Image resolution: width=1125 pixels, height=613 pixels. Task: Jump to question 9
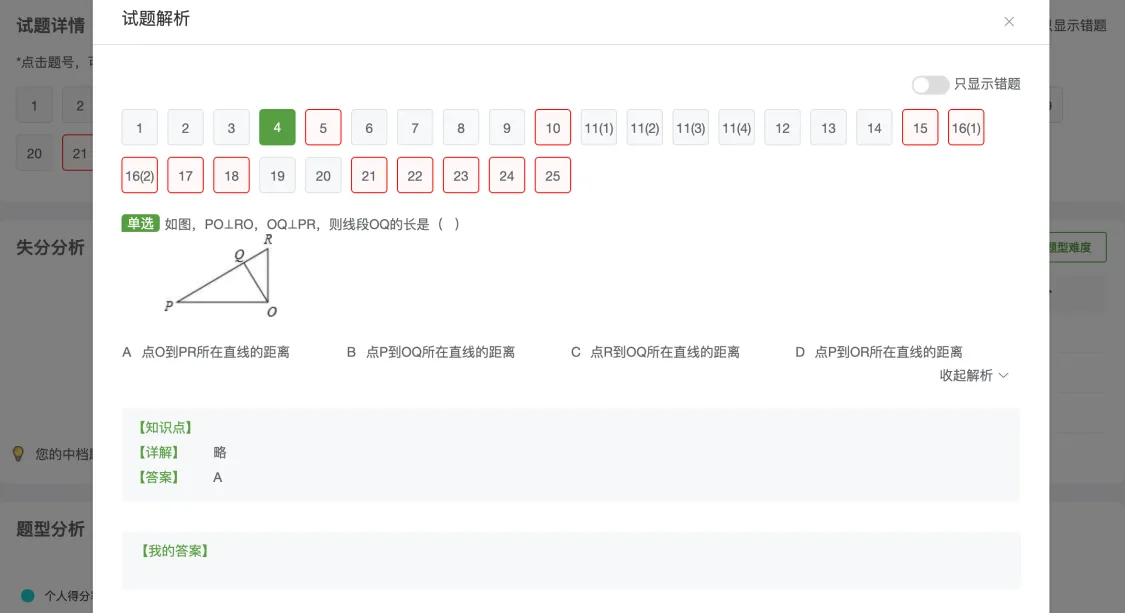507,128
